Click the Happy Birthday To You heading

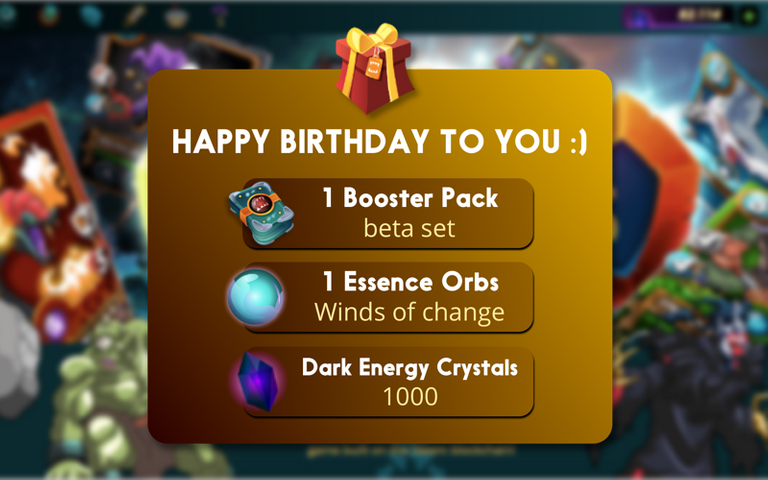click(x=380, y=142)
